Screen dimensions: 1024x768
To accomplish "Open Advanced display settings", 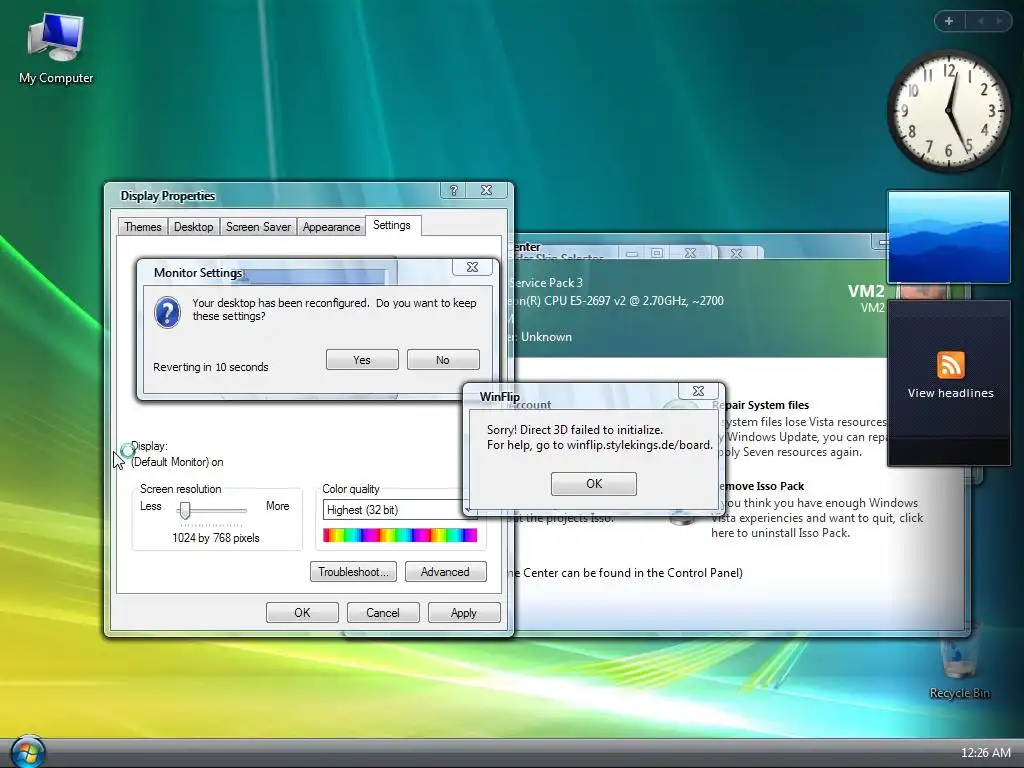I will tap(445, 572).
